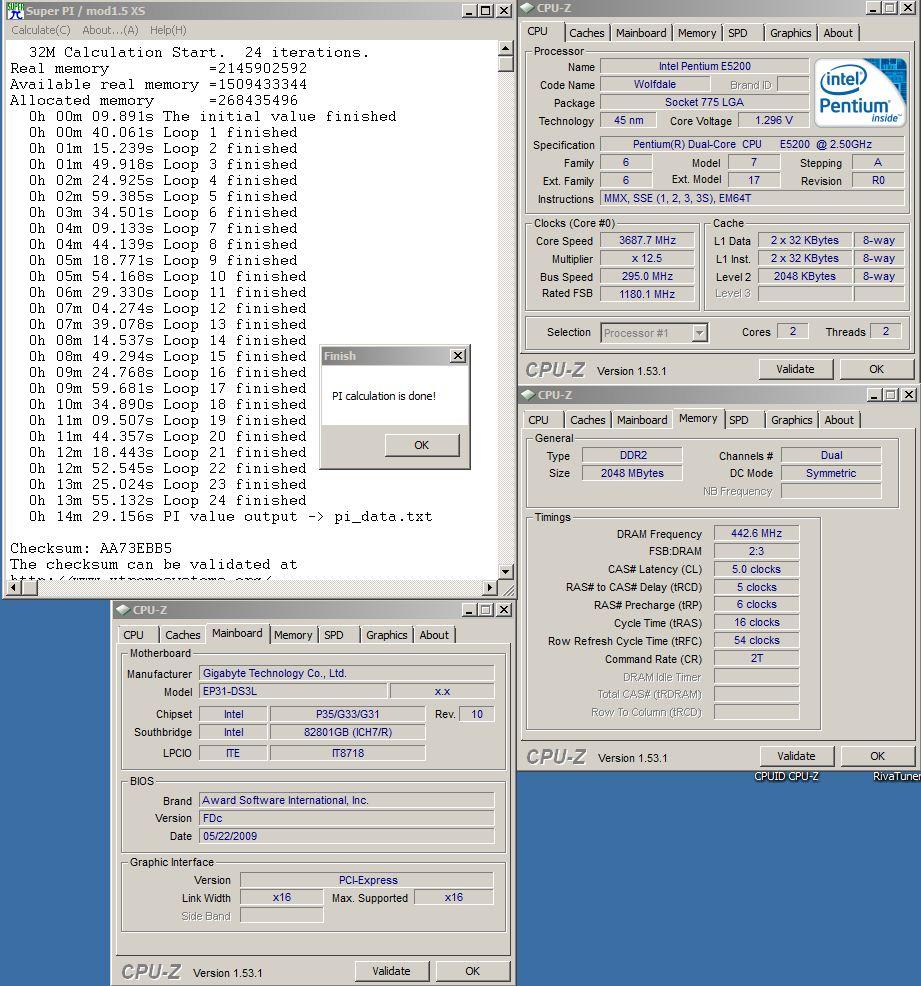
Task: Open the About...(A) menu in Super PI
Action: 110,30
